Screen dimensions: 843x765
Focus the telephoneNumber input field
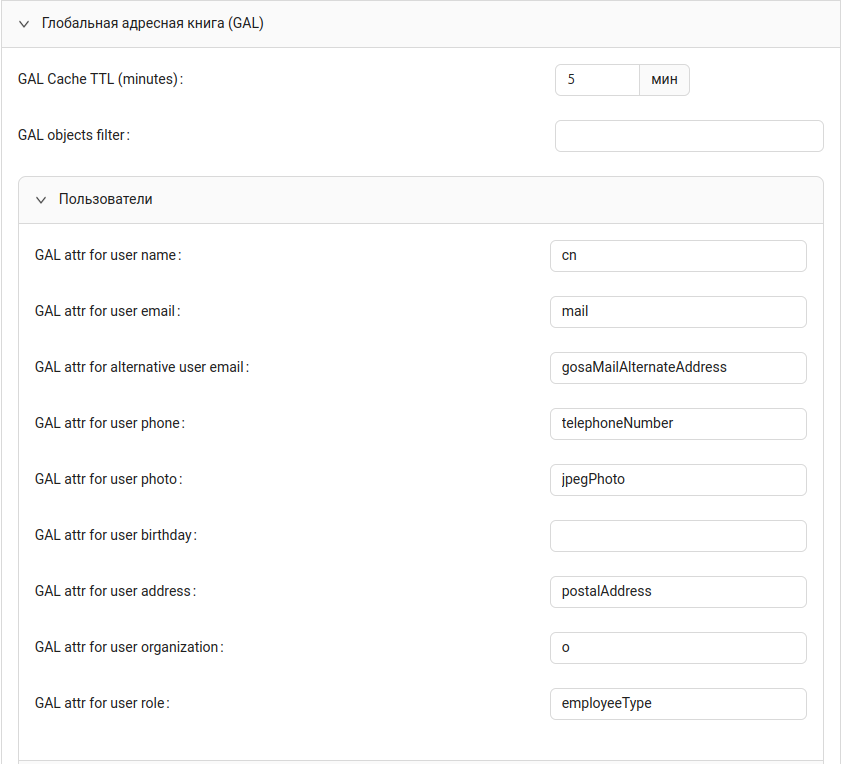tap(677, 423)
